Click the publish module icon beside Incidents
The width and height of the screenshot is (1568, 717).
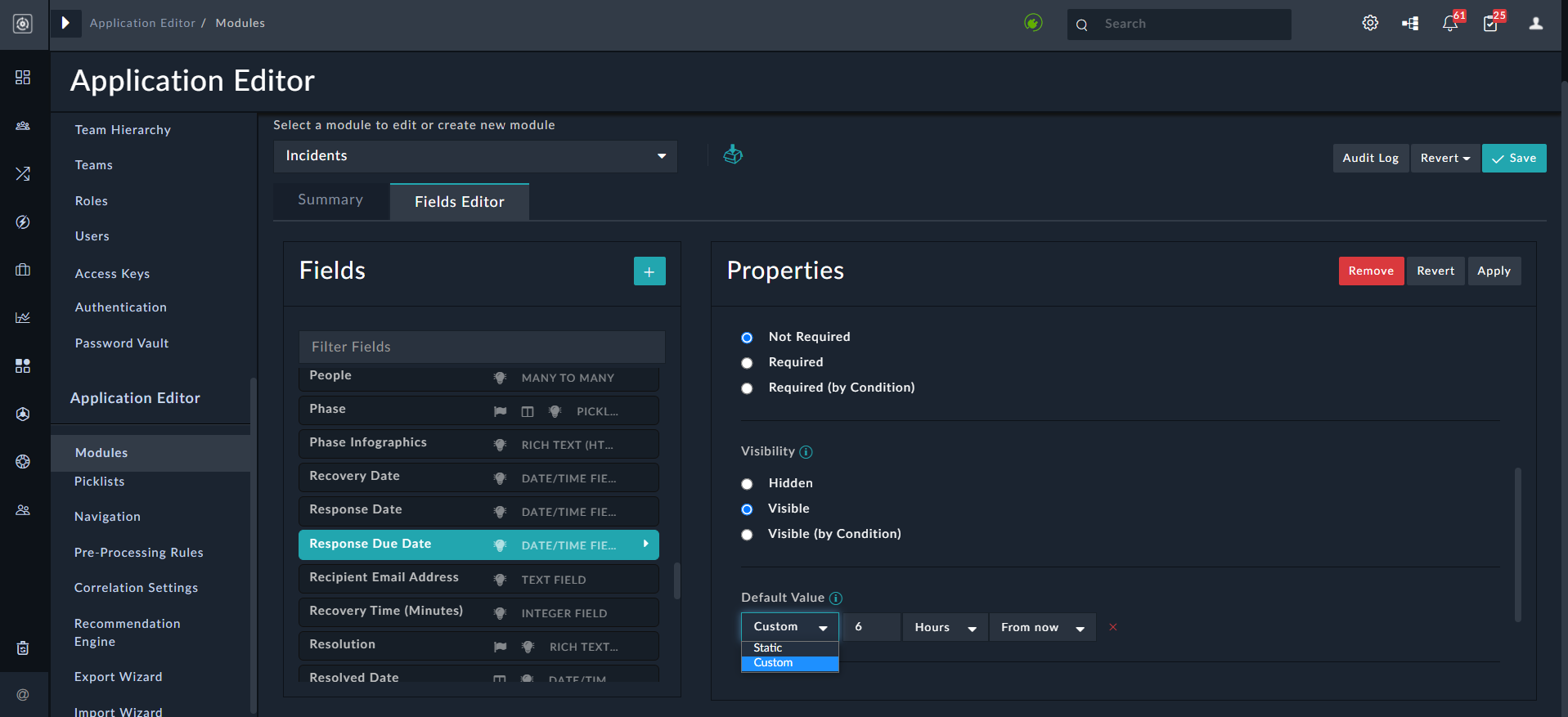(x=733, y=155)
